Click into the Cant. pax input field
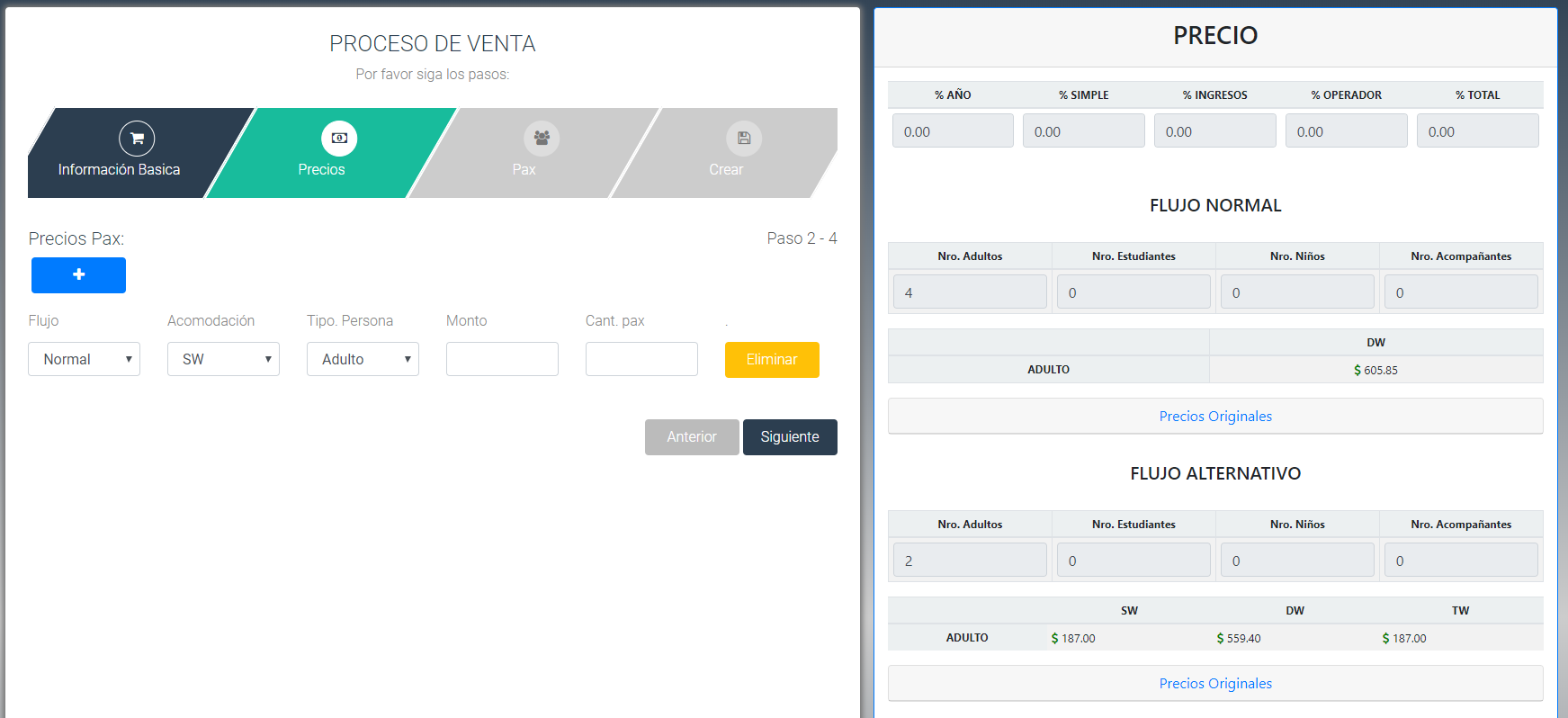Screen dimensions: 1568x718 pos(641,359)
